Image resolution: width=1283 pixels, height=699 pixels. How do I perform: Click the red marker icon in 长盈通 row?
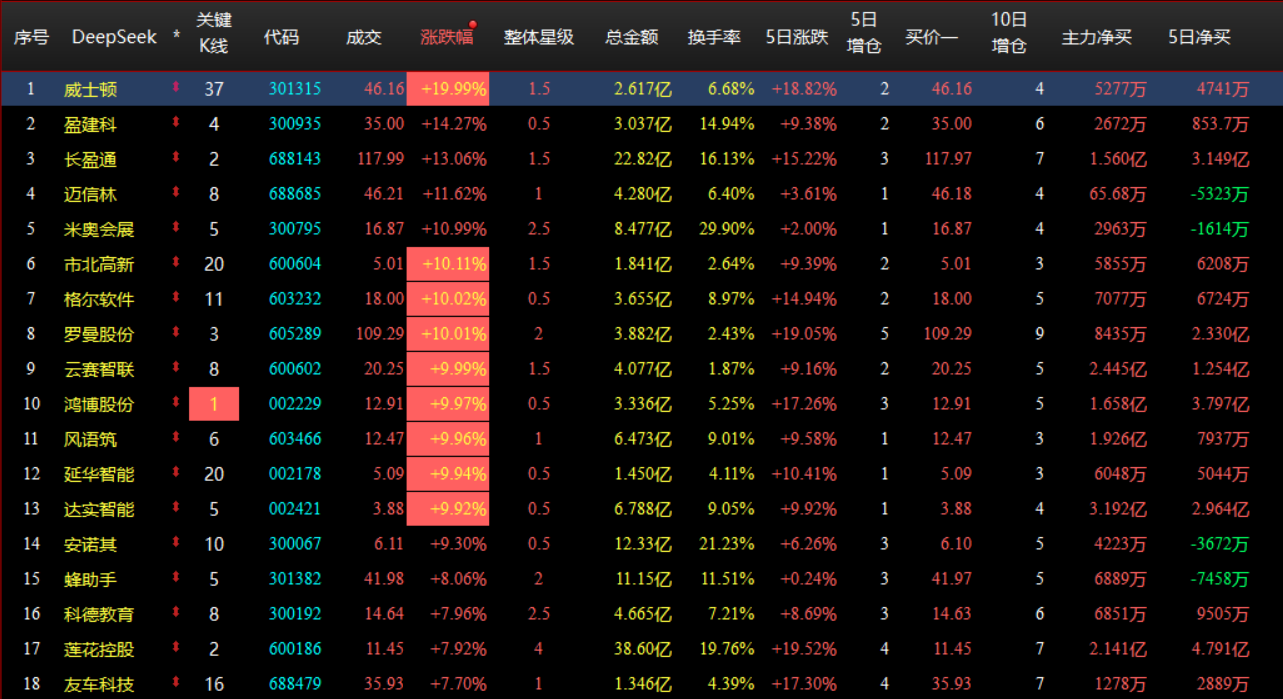coord(176,158)
